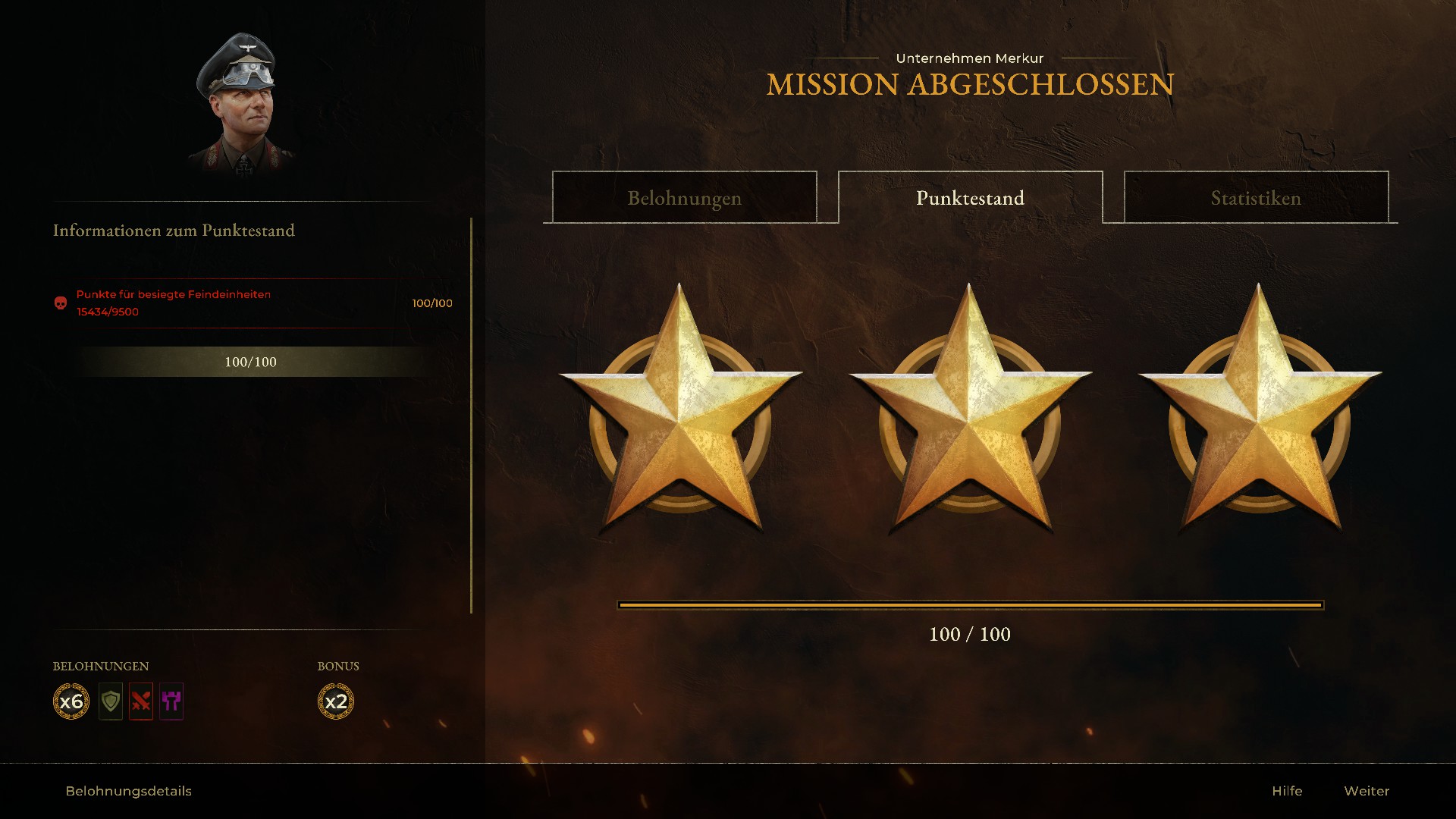Click the 100/100 total score bar in left panel
Screen dimensions: 1456x819
(251, 362)
